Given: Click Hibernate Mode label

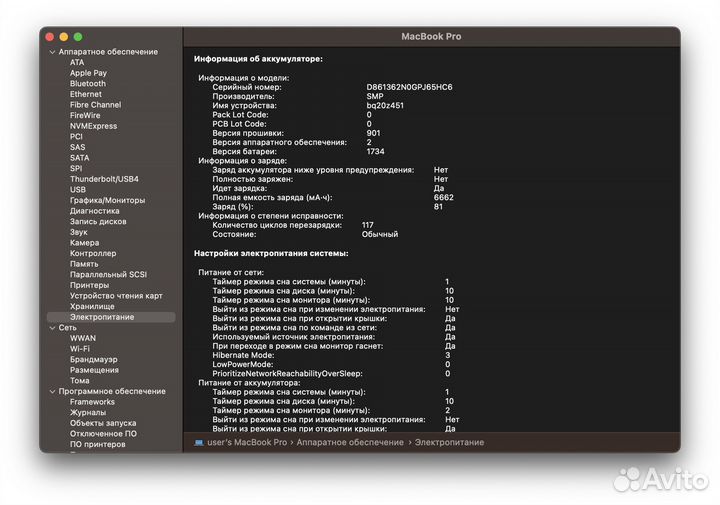Looking at the screenshot, I should 243,355.
